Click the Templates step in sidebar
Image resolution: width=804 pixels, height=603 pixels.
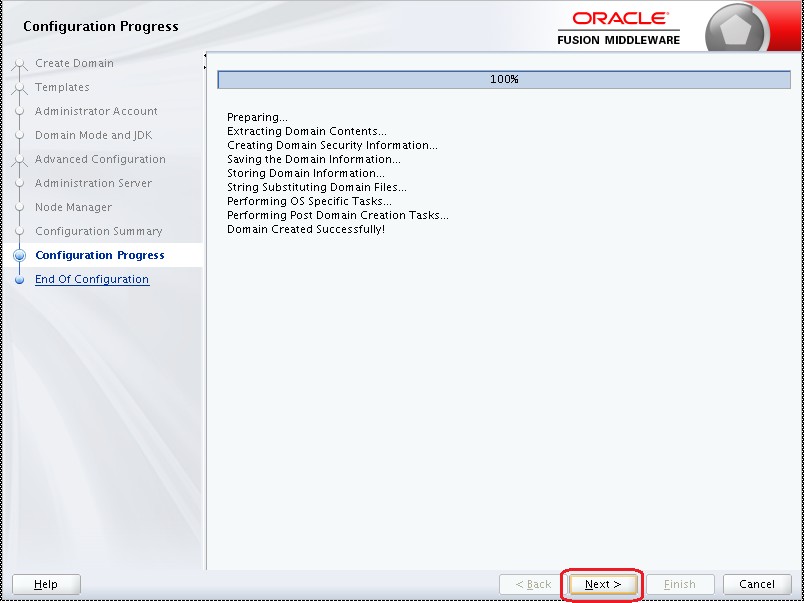(62, 87)
